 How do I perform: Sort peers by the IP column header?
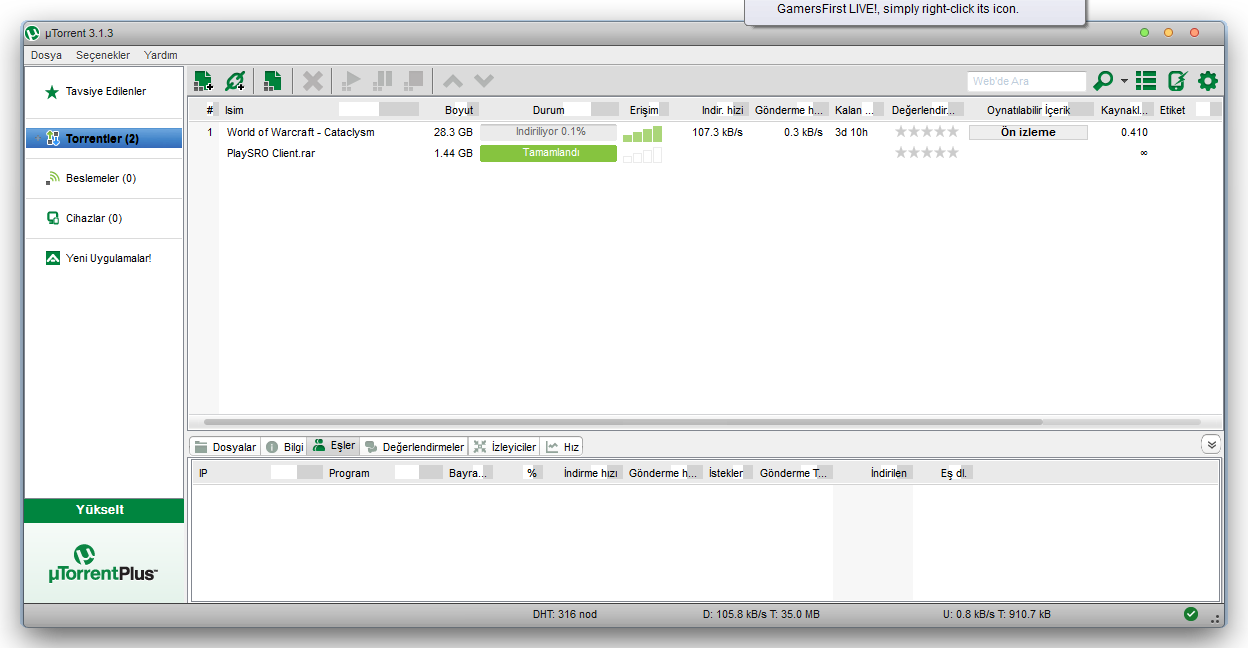(258, 473)
